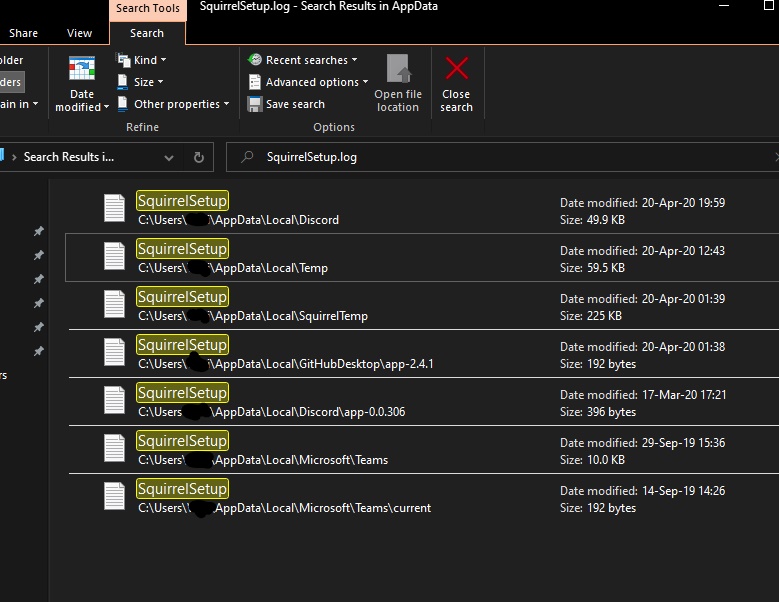Select SquirrelSetup in AppData\Local\Temp
Viewport: 779px width, 602px height.
point(182,249)
